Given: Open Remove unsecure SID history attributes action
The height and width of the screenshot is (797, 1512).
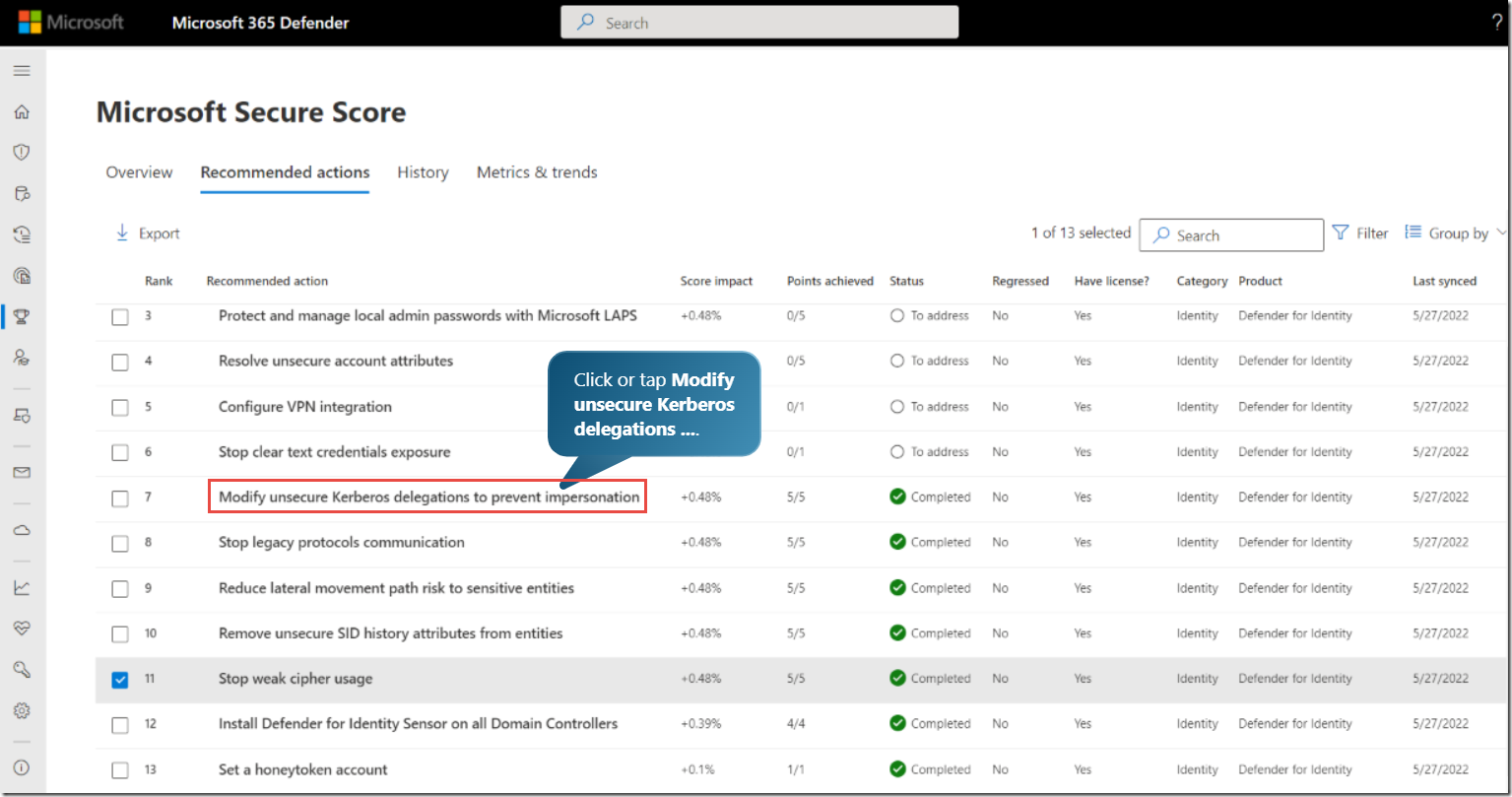Looking at the screenshot, I should [x=391, y=632].
